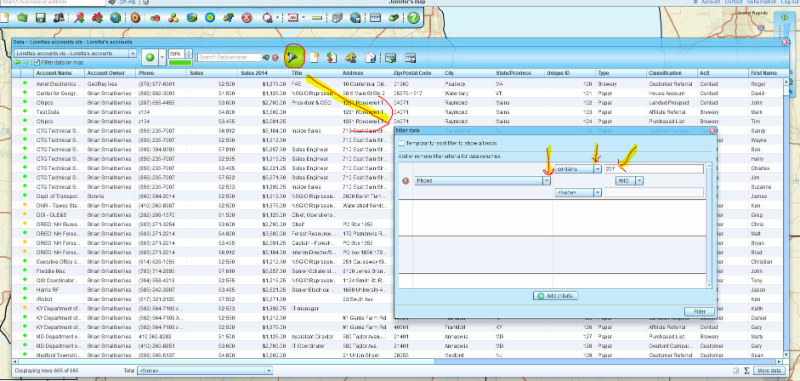Click the last table columns icon in data toolbar
The image size is (800, 381).
(411, 58)
